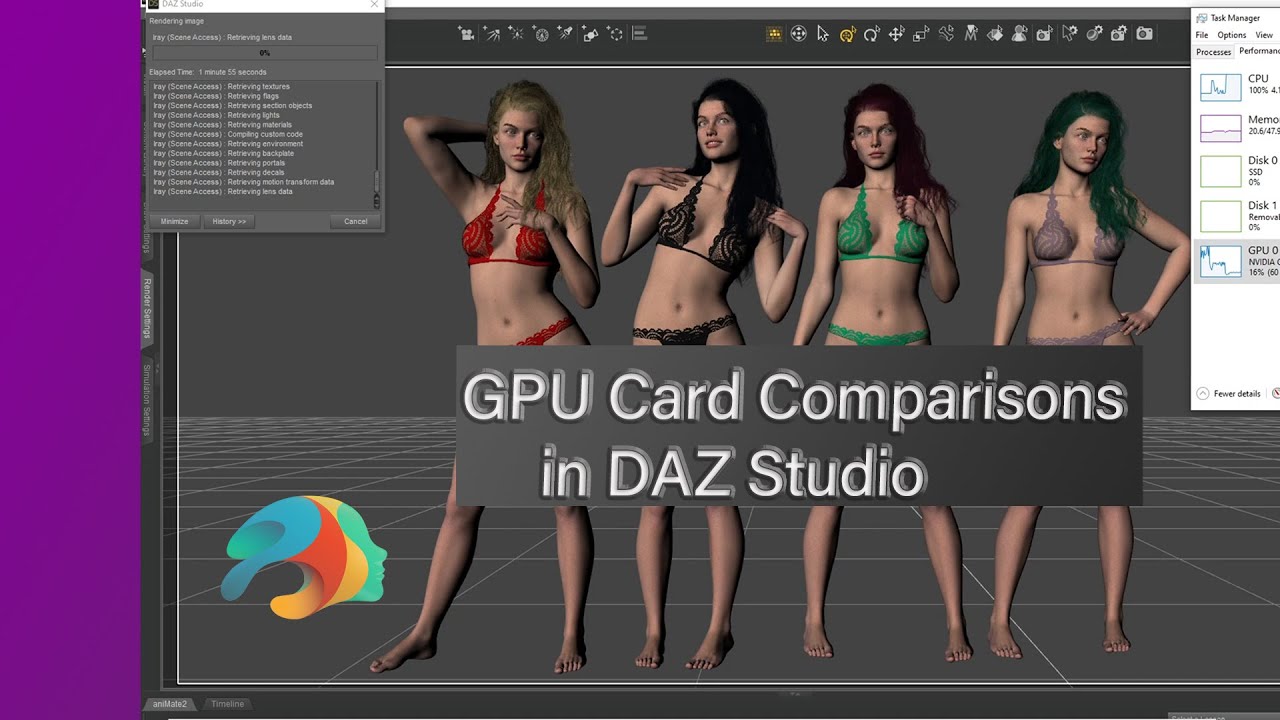Click the Create New Spotlight icon
The height and width of the screenshot is (720, 1280).
pyautogui.click(x=492, y=34)
